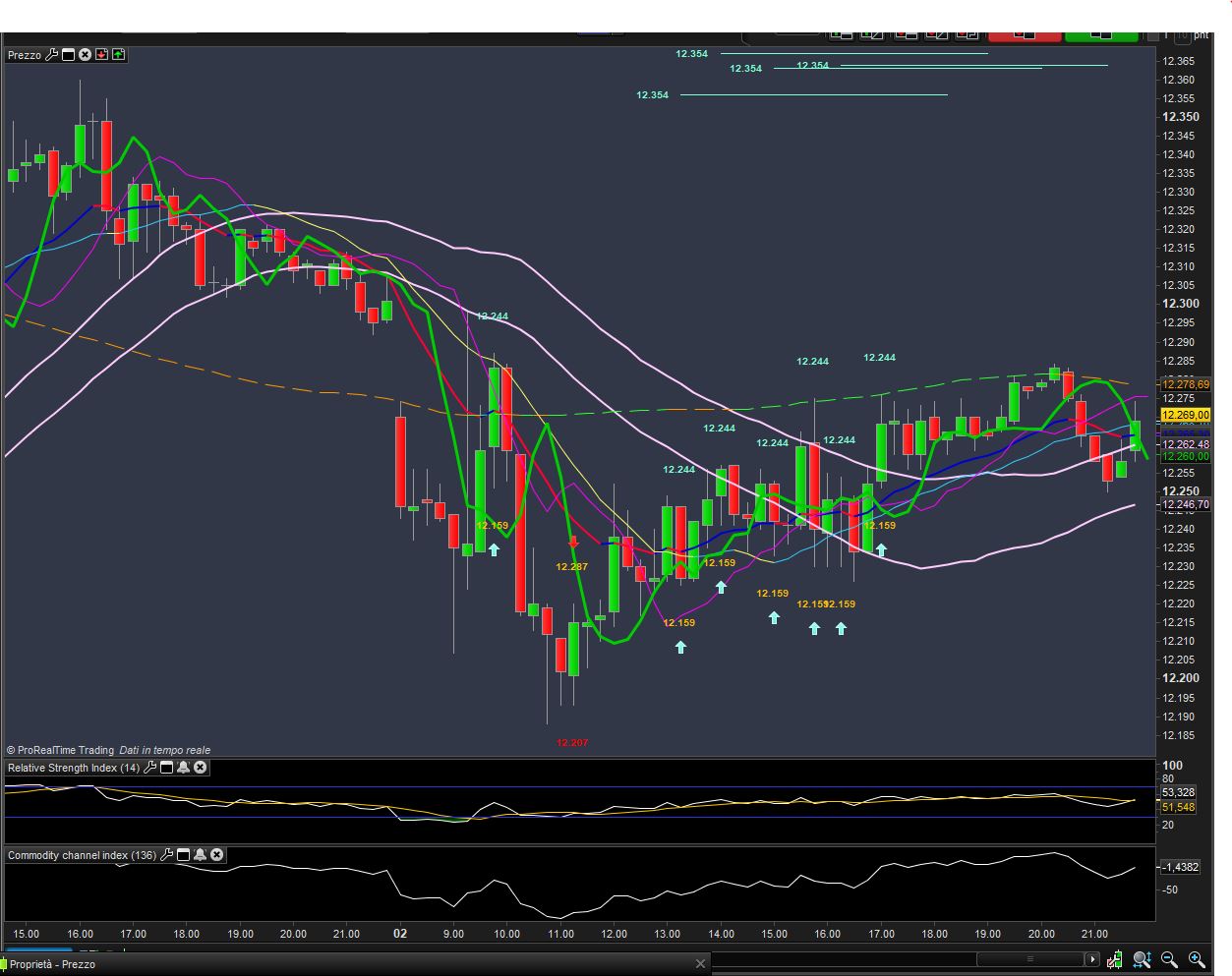Click the red down-arrow Prezzo icon
The image size is (1232, 976).
click(101, 55)
